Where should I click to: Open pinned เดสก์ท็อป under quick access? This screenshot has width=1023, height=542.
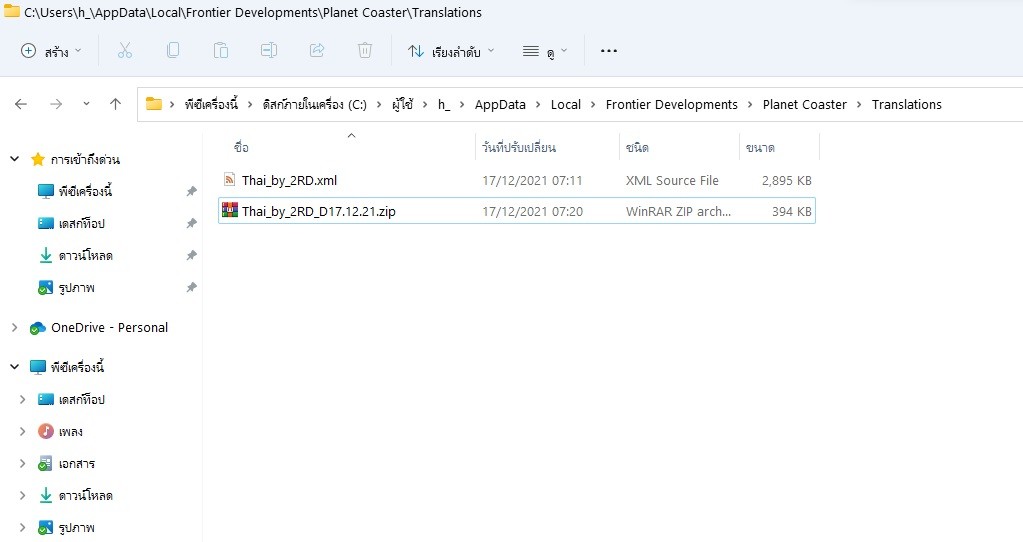click(71, 223)
